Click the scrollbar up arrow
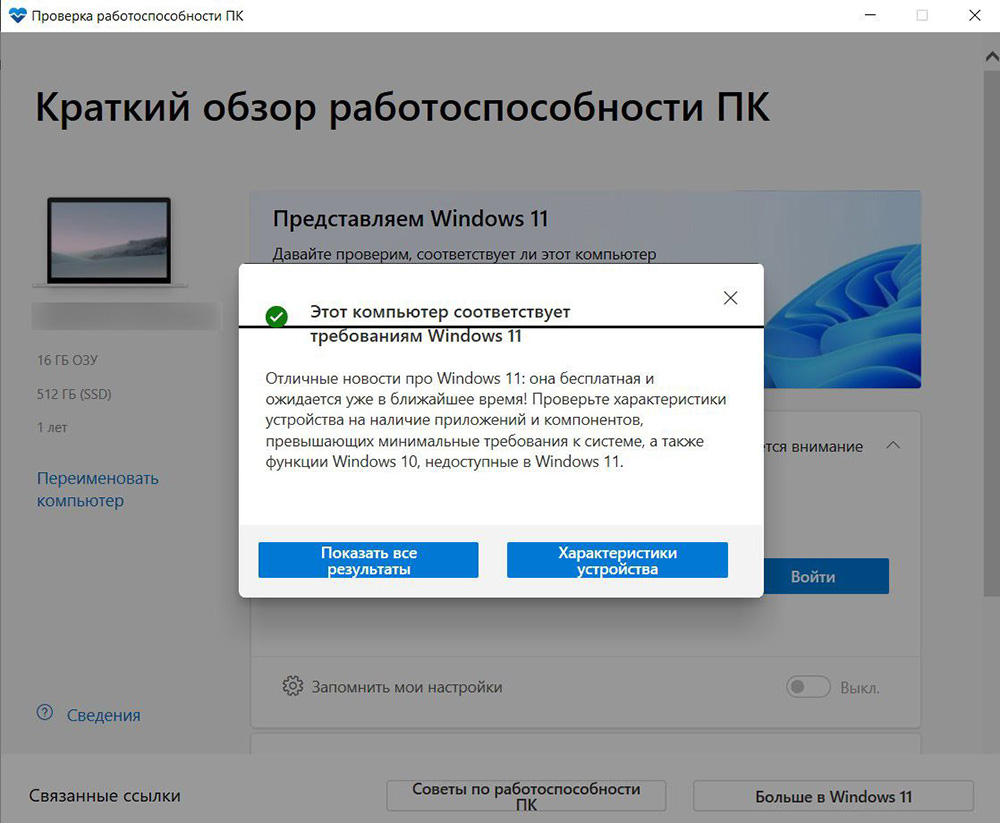 coord(989,59)
